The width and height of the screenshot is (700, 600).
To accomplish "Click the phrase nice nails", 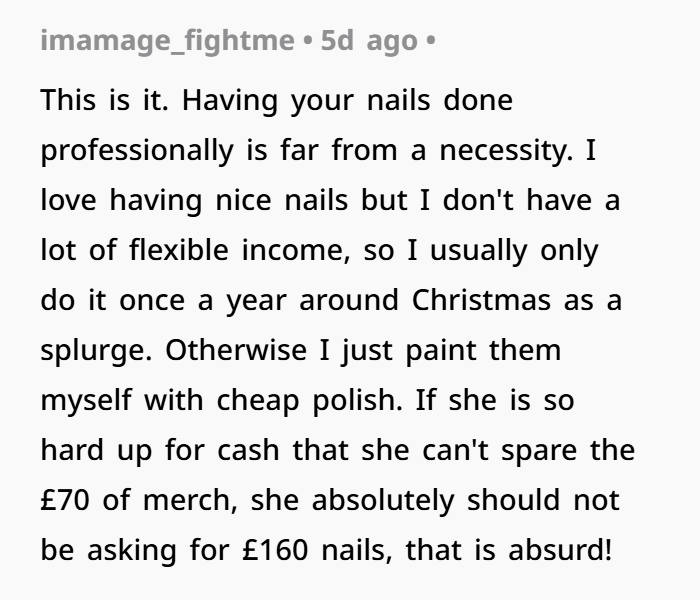I will (282, 200).
